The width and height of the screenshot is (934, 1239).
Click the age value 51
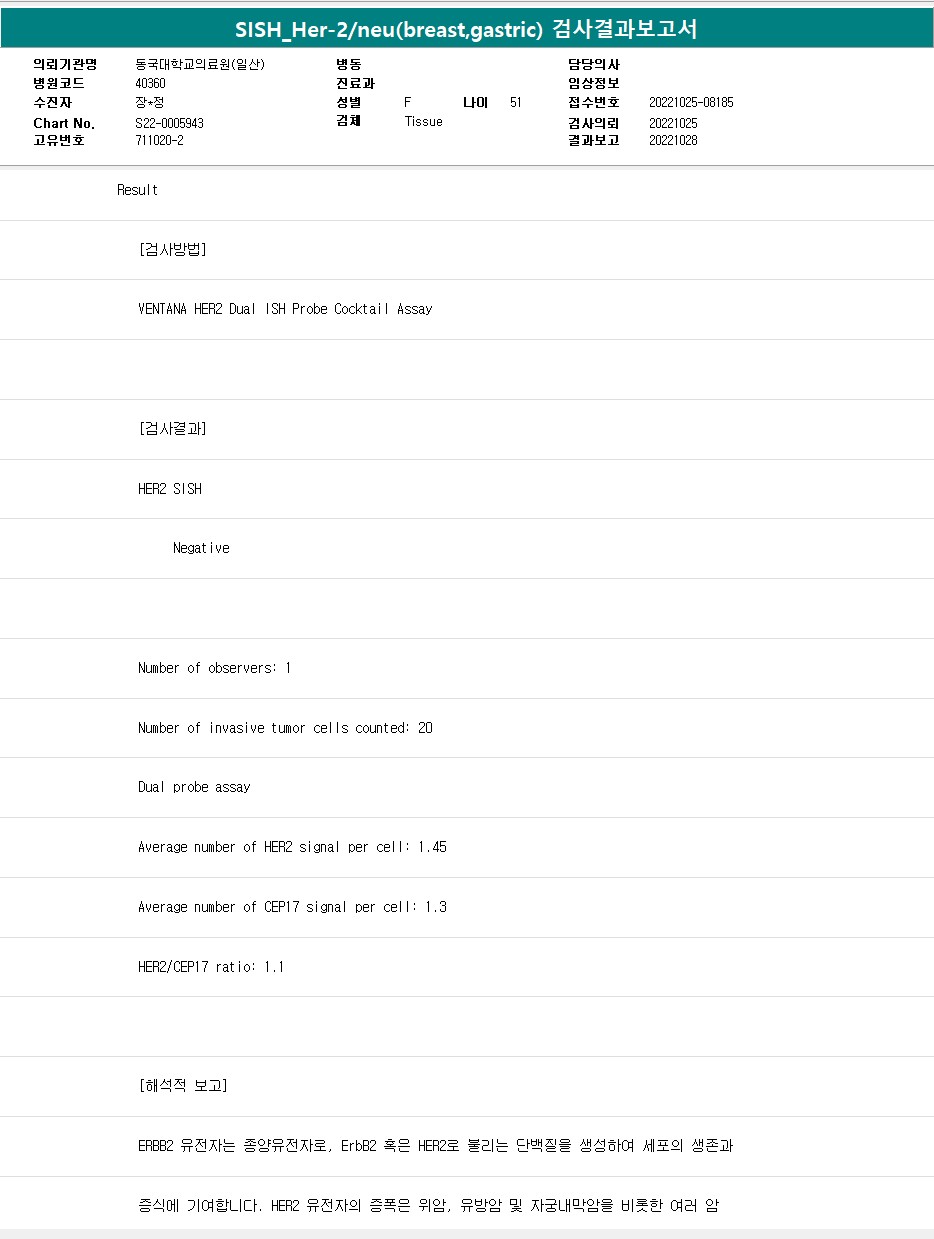point(515,103)
